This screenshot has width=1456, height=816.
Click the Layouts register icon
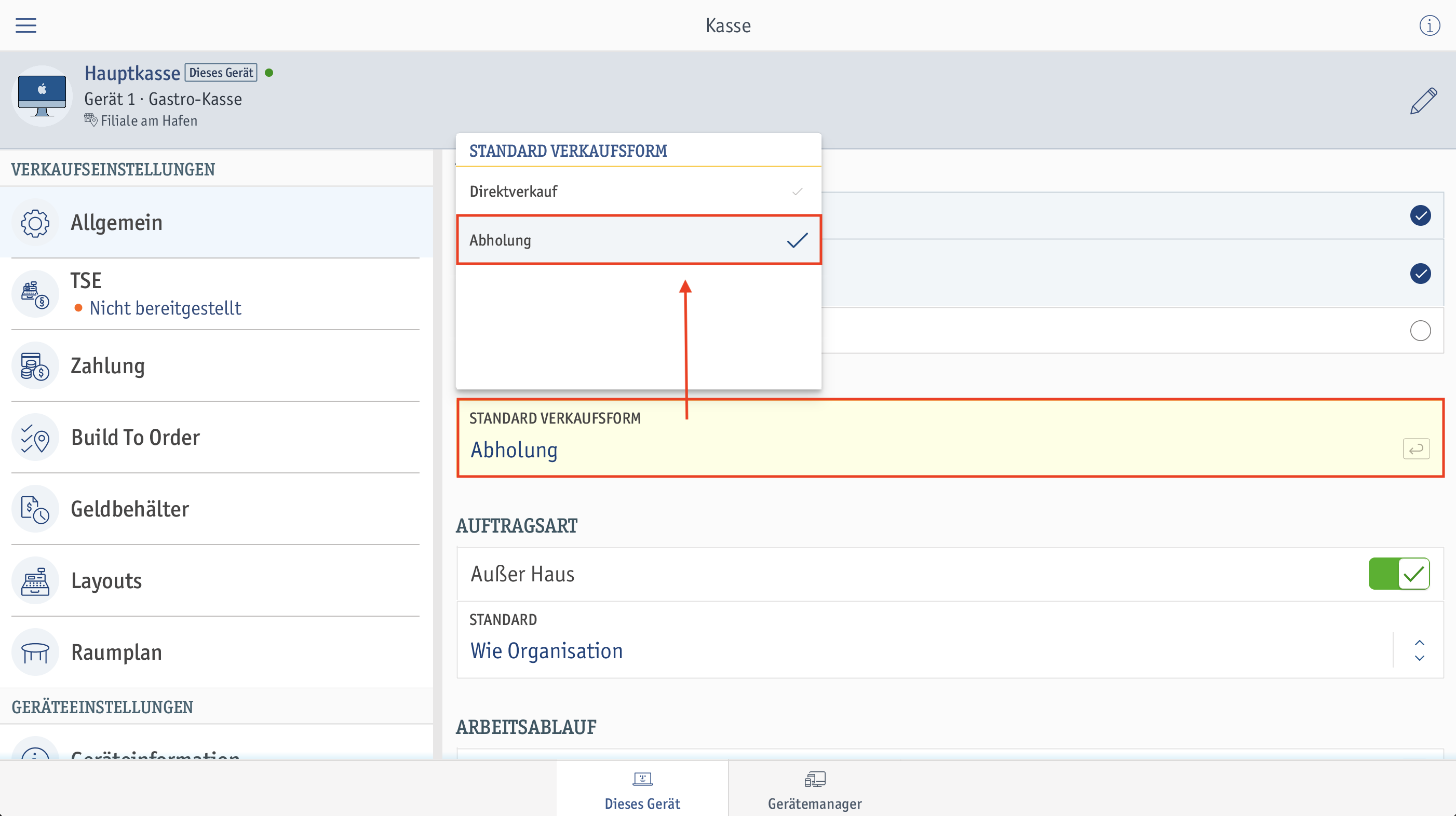coord(35,581)
